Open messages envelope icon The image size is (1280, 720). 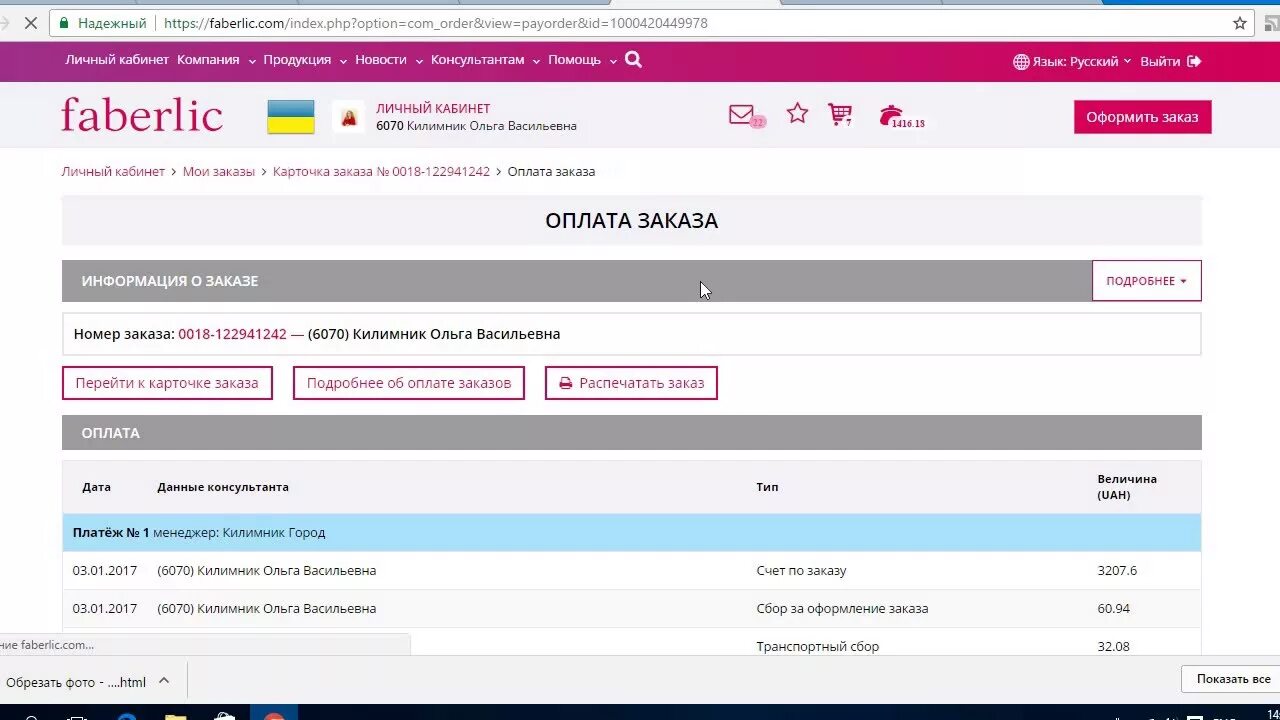coord(741,115)
